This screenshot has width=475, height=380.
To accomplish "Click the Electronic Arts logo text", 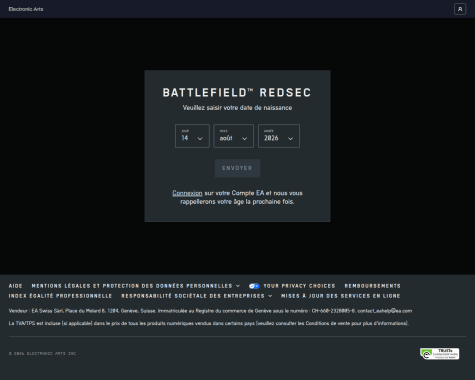I will click(x=26, y=9).
